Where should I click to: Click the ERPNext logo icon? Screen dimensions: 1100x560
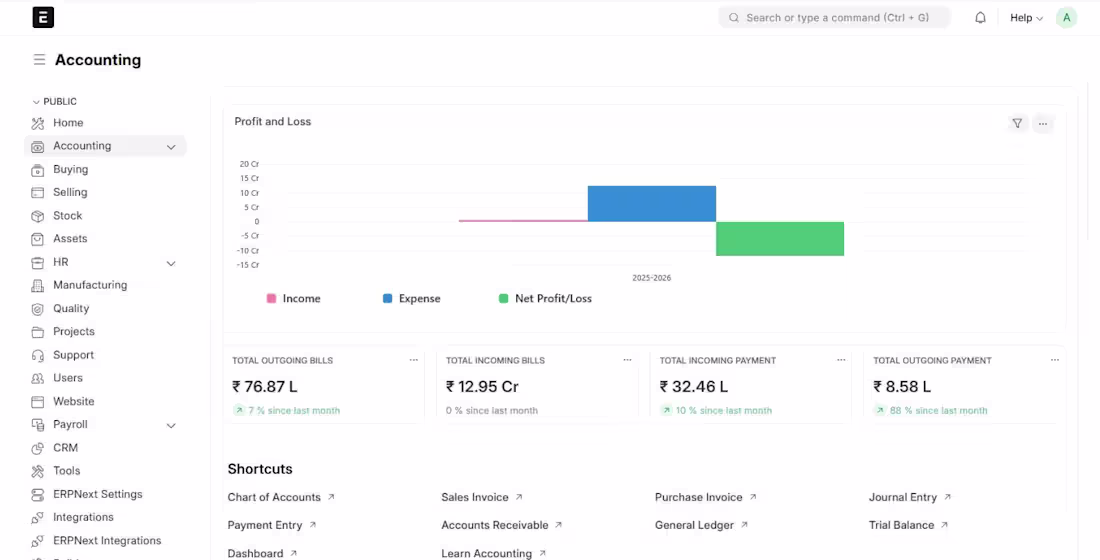point(43,18)
